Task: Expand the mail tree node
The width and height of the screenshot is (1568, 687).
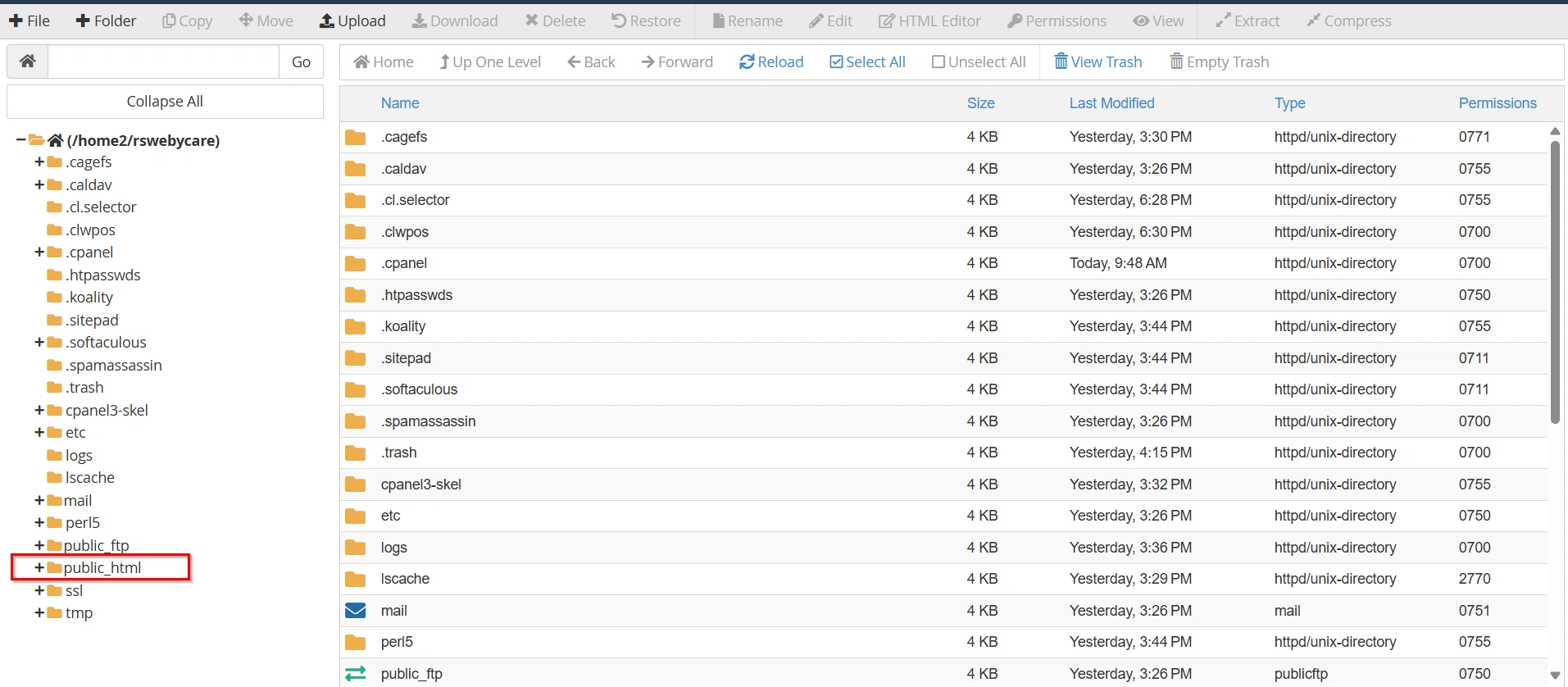Action: tap(39, 500)
